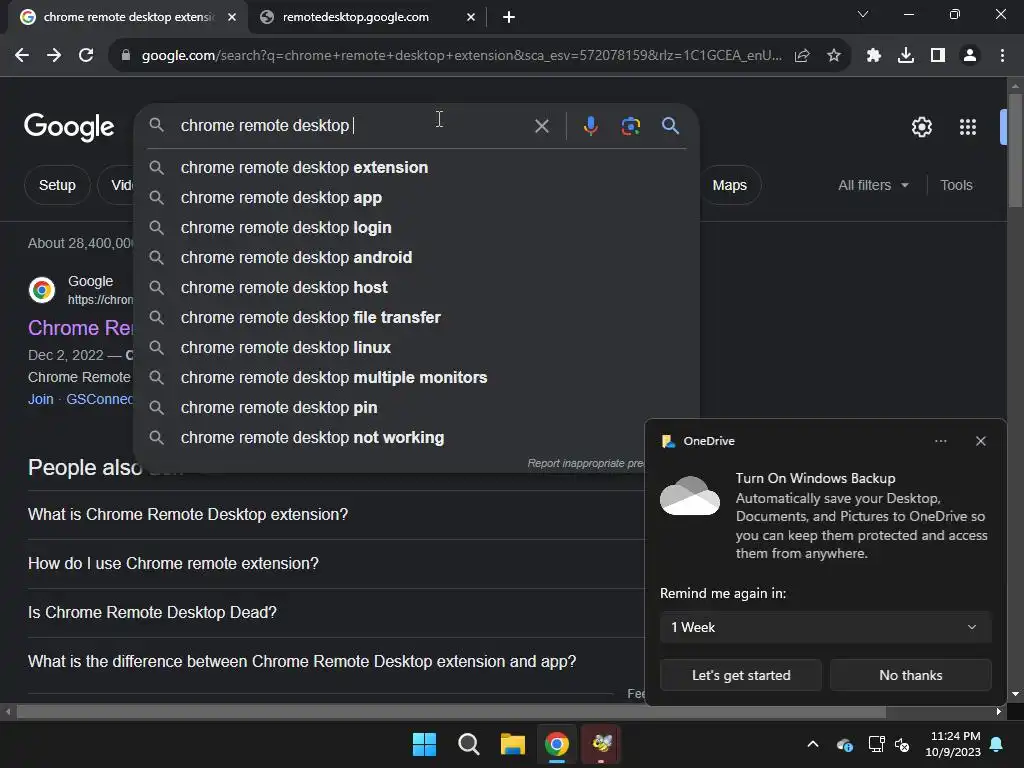Image resolution: width=1024 pixels, height=768 pixels.
Task: Switch to remotedesktop.google.com tab
Action: 356,17
